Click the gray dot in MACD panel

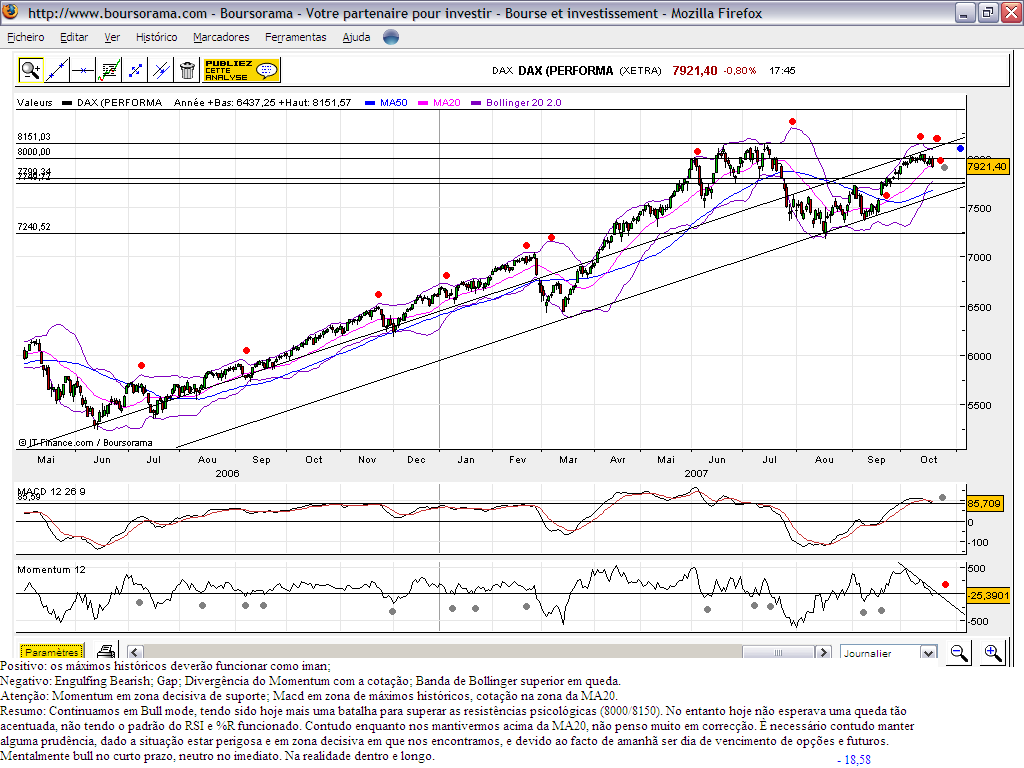click(x=942, y=498)
